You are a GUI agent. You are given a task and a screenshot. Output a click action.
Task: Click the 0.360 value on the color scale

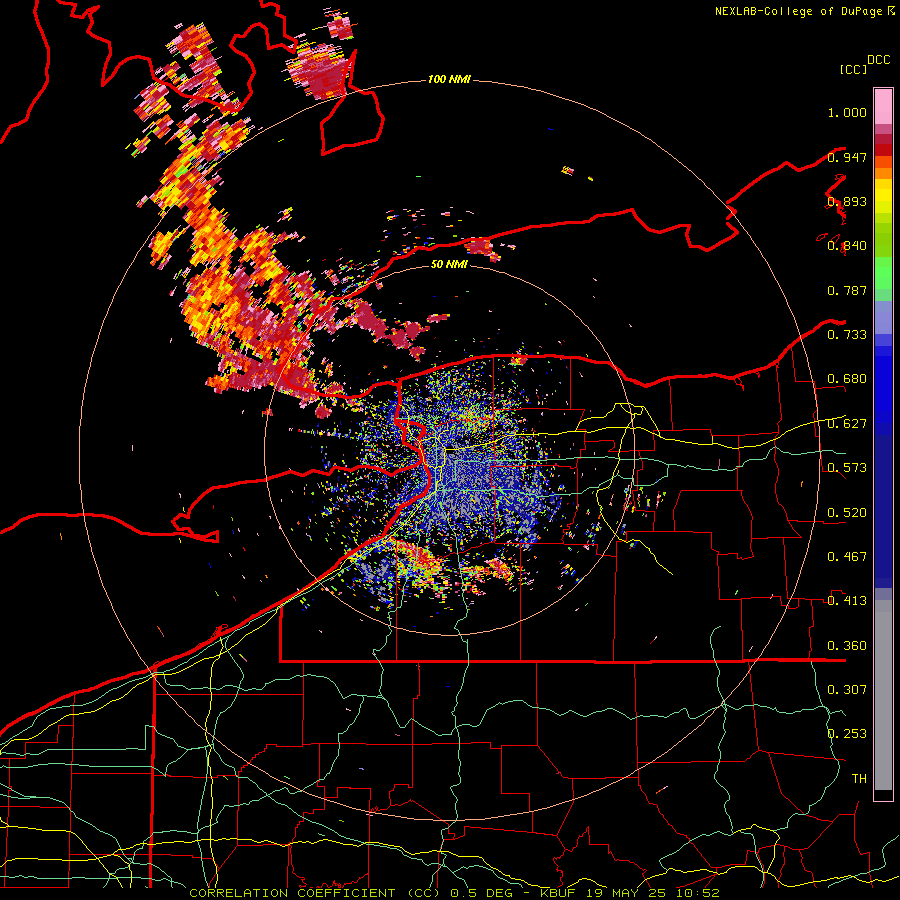[x=847, y=646]
